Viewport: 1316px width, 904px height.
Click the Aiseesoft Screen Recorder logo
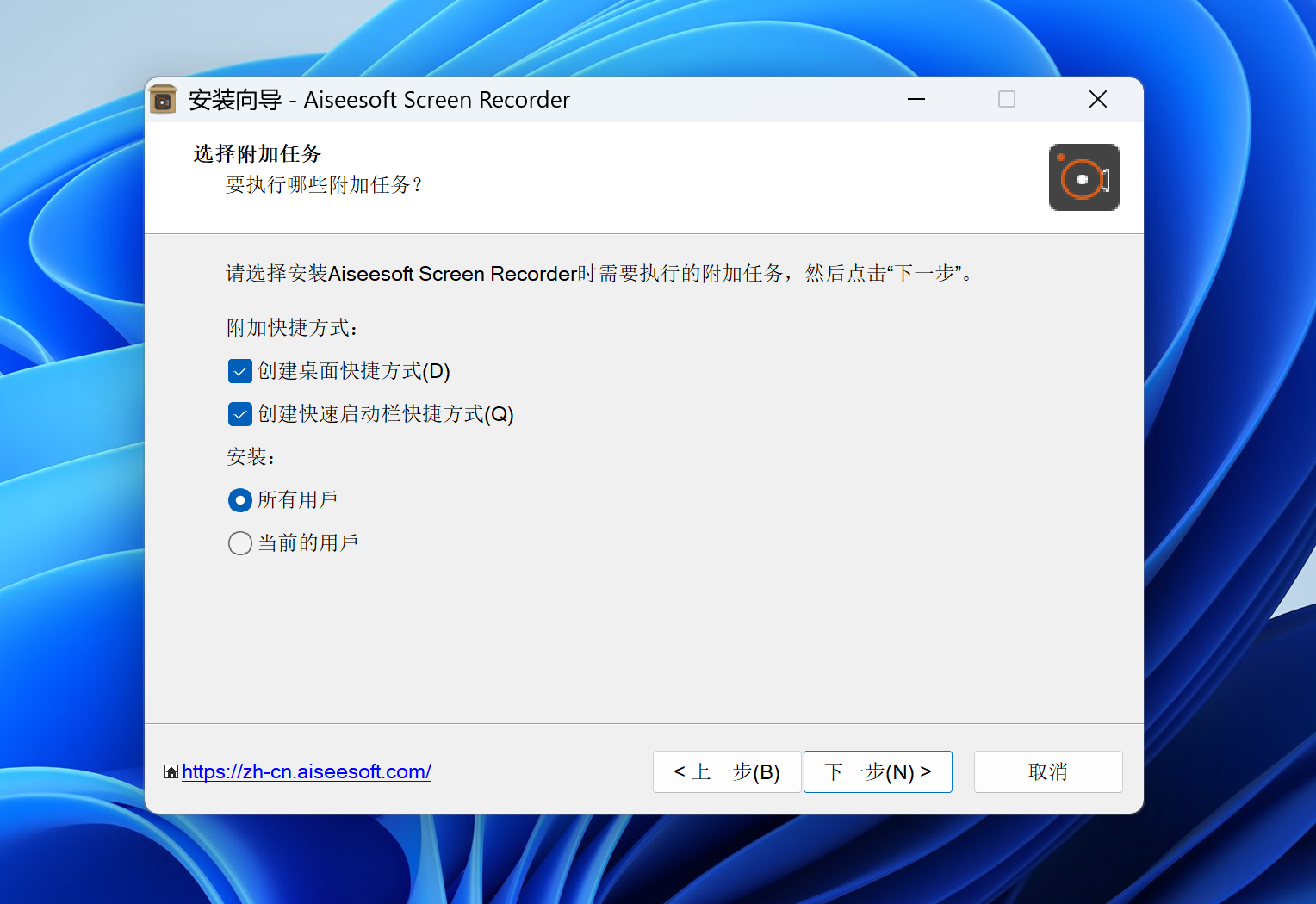point(1083,177)
